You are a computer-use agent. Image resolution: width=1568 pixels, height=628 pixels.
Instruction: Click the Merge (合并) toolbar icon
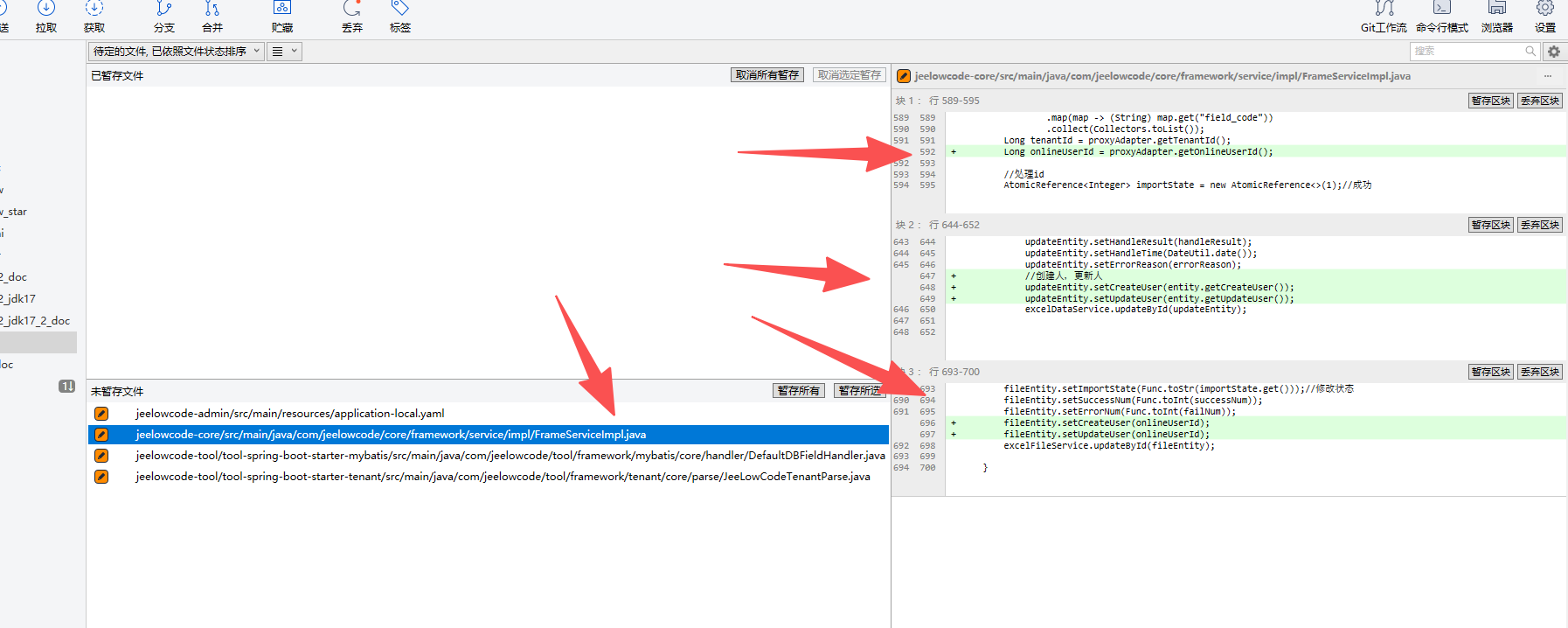coord(212,10)
